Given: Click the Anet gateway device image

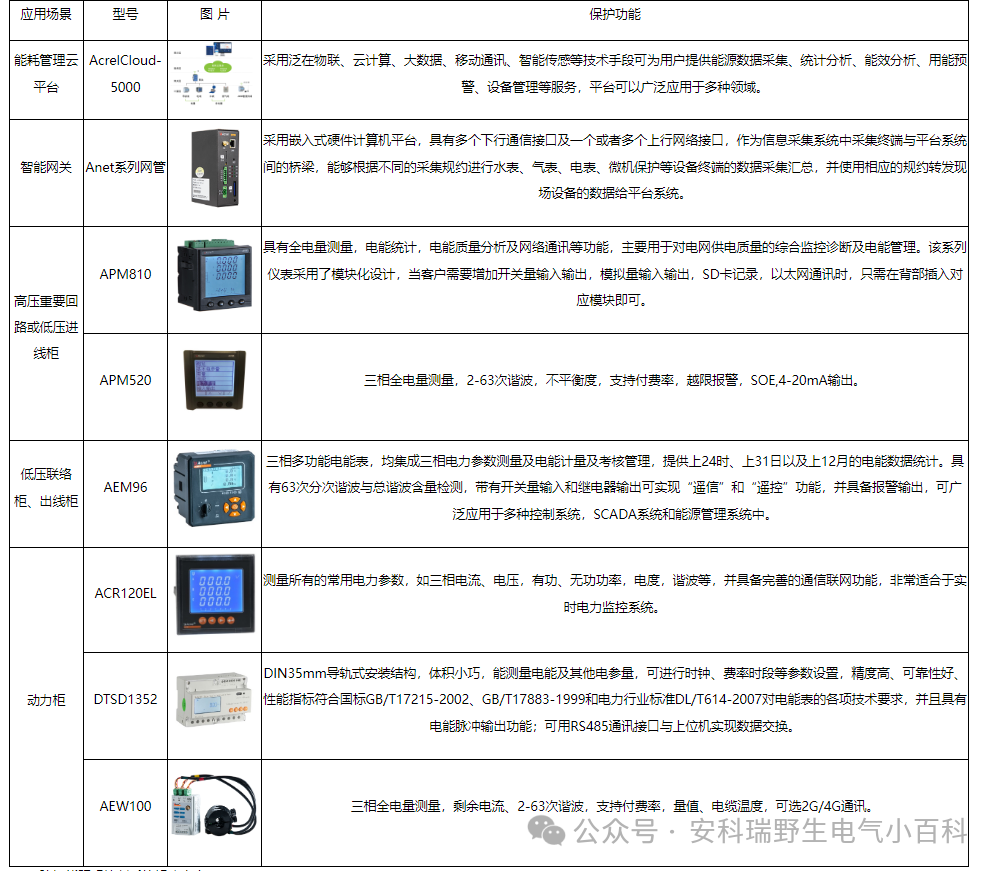Looking at the screenshot, I should click(215, 168).
